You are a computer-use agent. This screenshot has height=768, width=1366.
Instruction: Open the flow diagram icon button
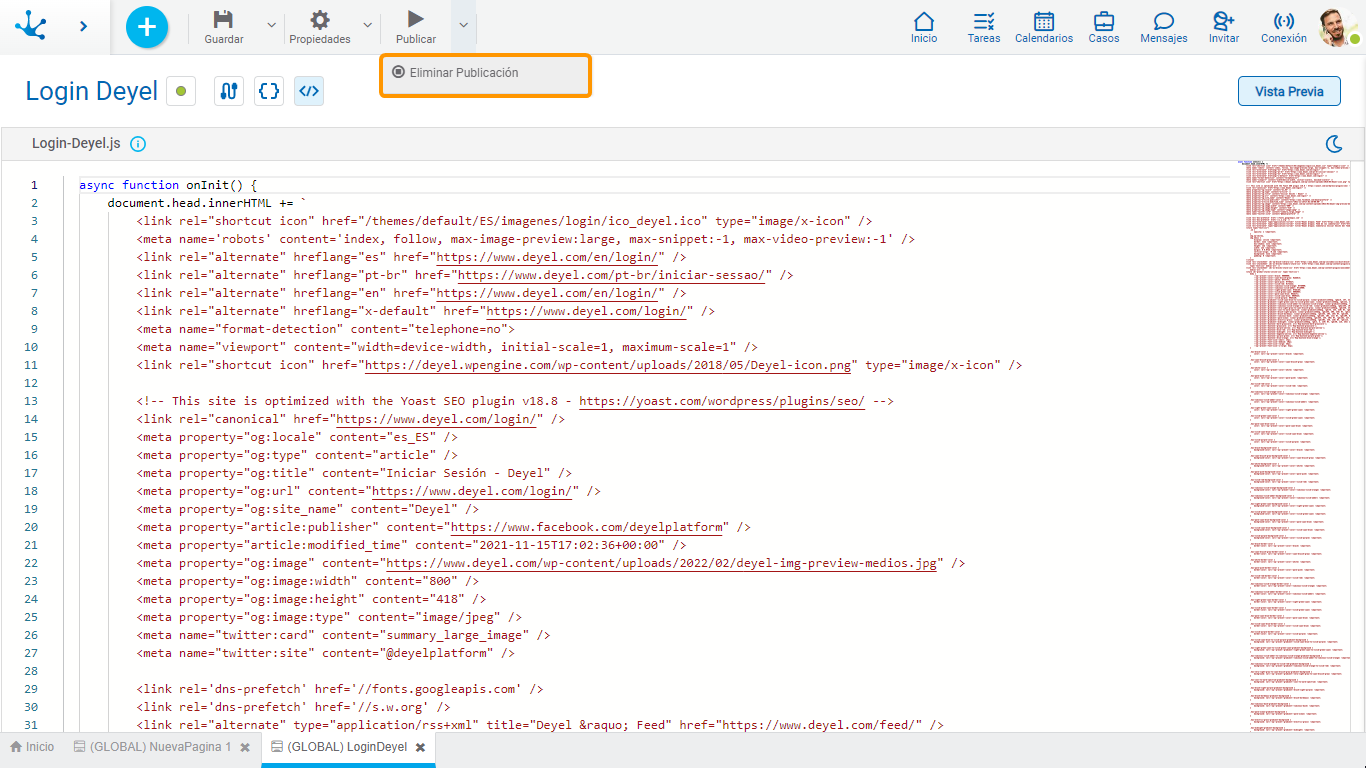click(229, 91)
